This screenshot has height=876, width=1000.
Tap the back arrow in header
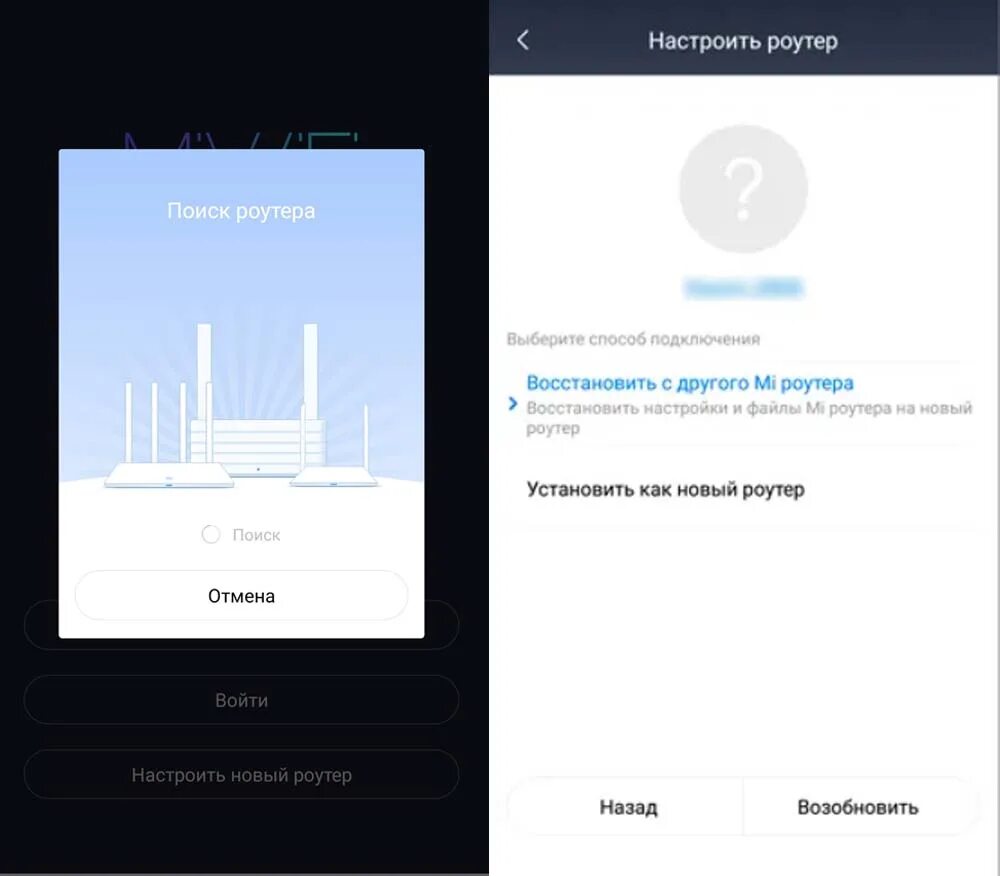click(523, 40)
